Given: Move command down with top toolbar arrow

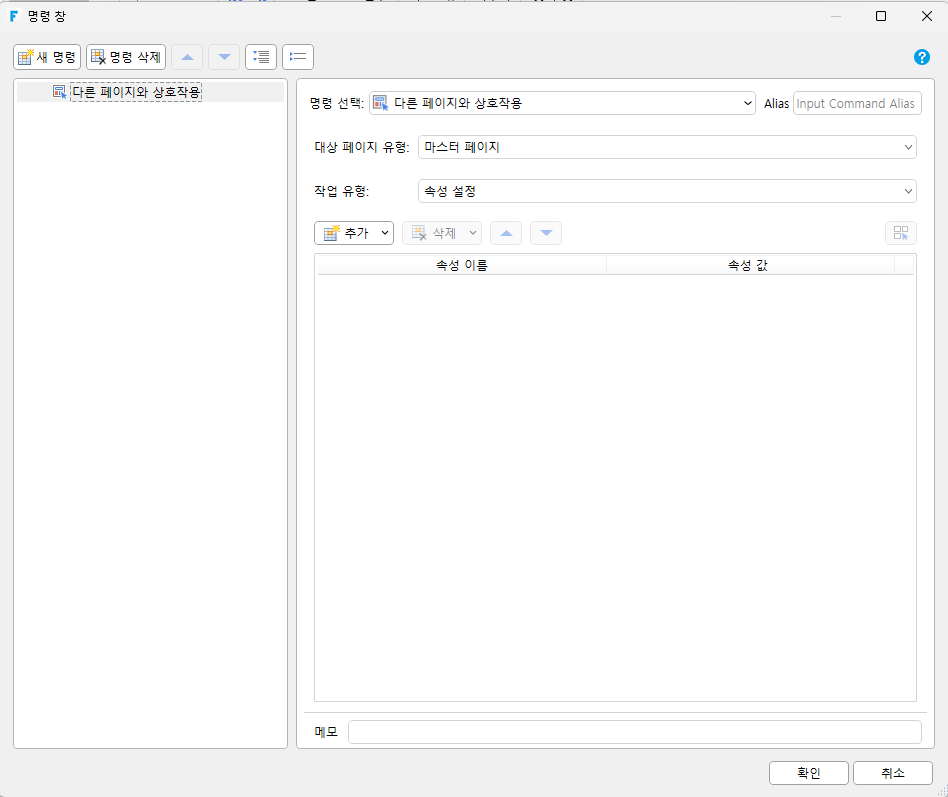Looking at the screenshot, I should (x=224, y=57).
